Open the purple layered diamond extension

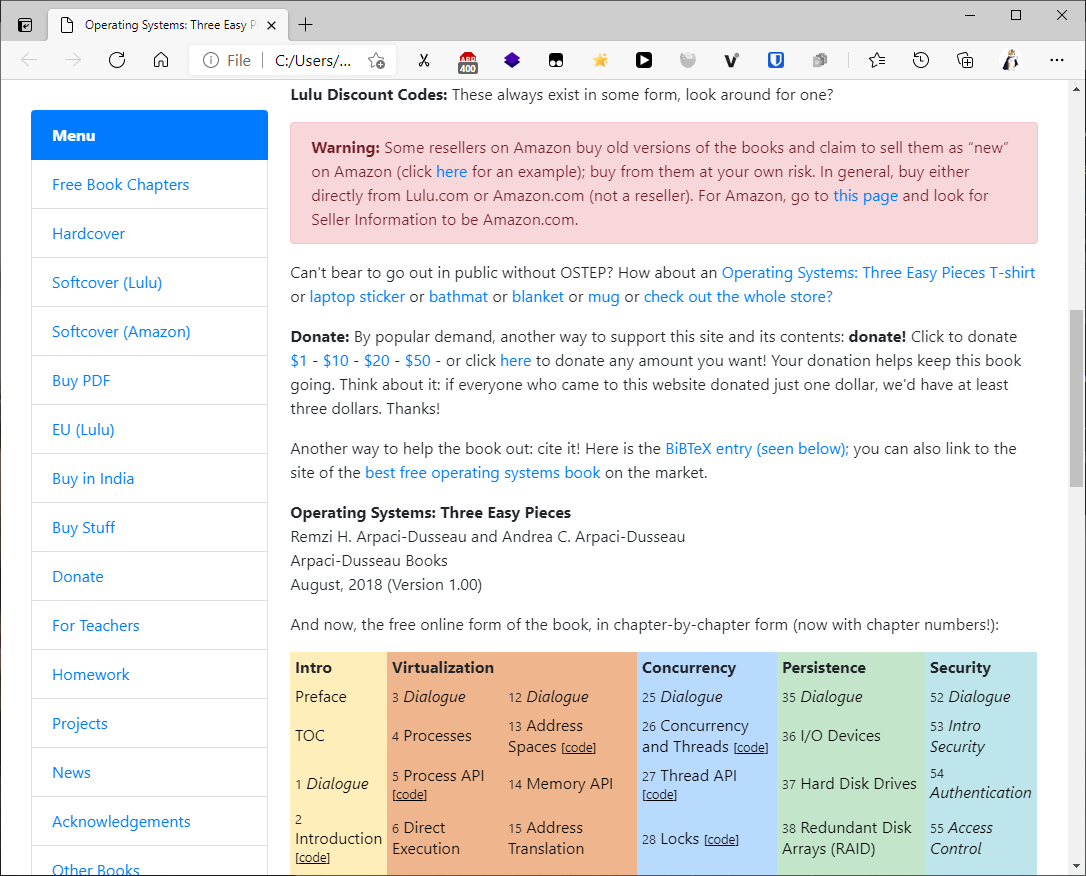tap(512, 60)
